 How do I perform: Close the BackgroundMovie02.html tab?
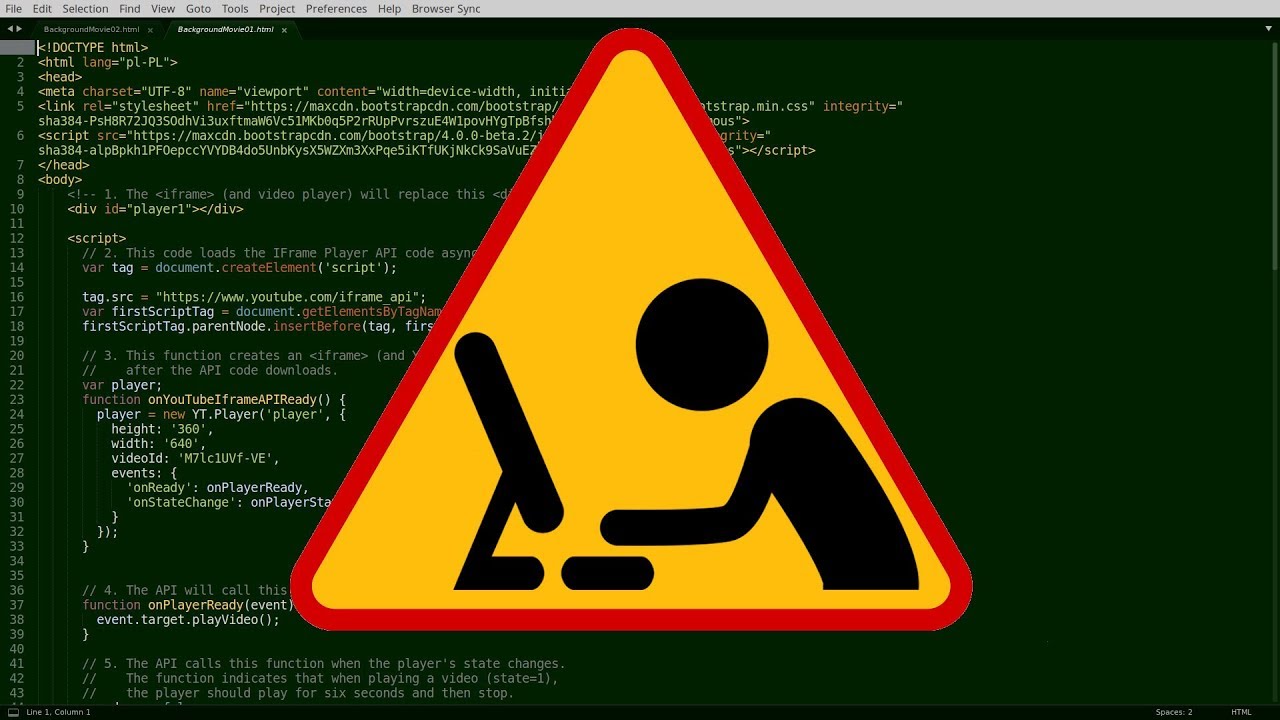(x=151, y=30)
